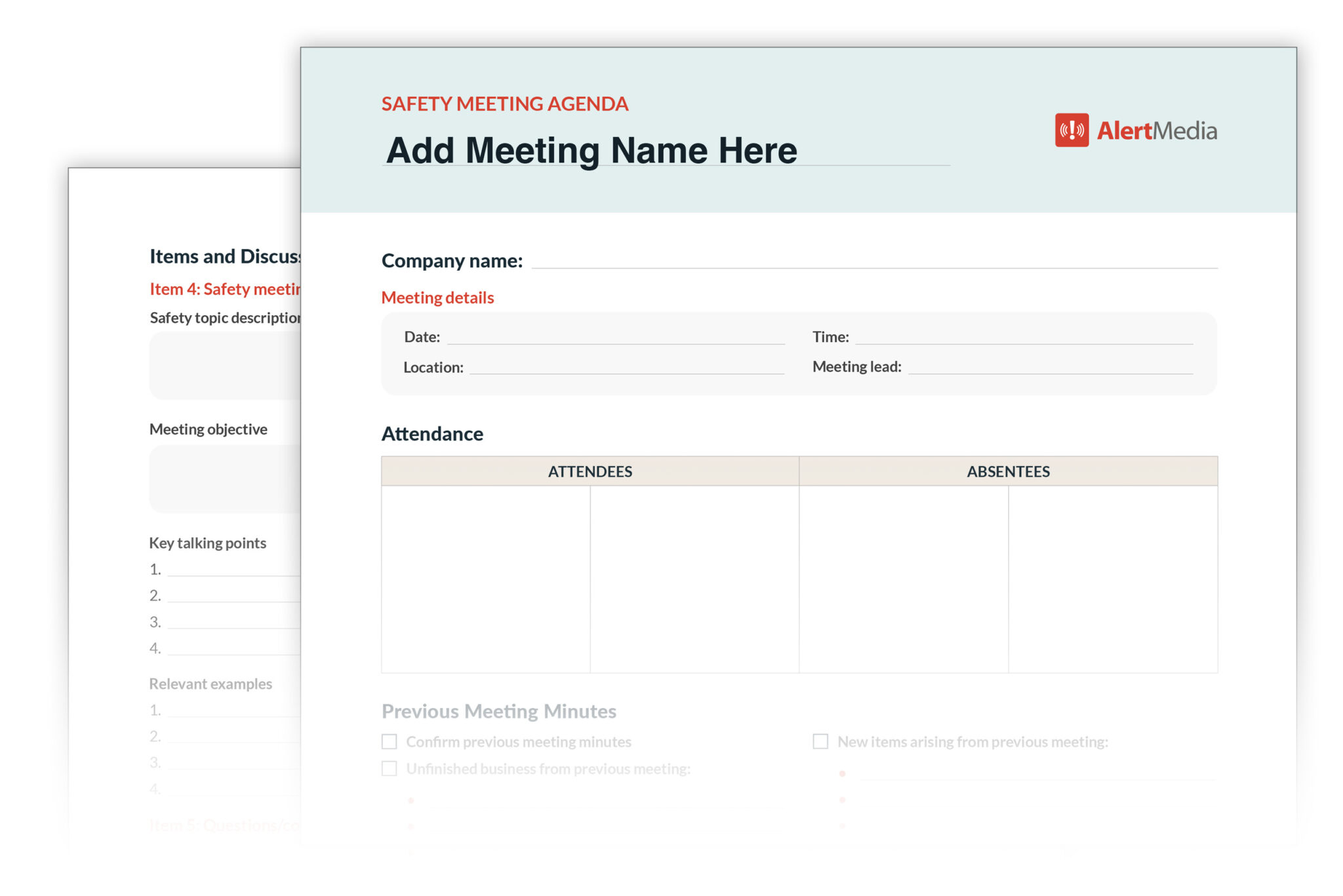The image size is (1343, 896).
Task: Select the back page thumbnail Items heading
Action: tap(224, 256)
